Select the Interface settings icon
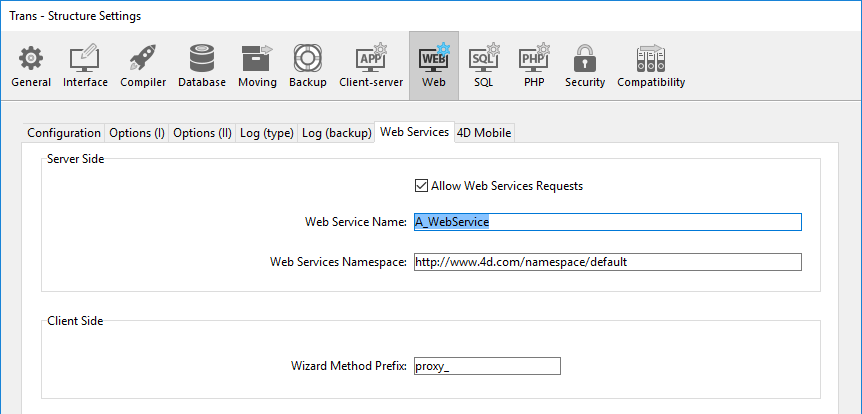 [85, 66]
